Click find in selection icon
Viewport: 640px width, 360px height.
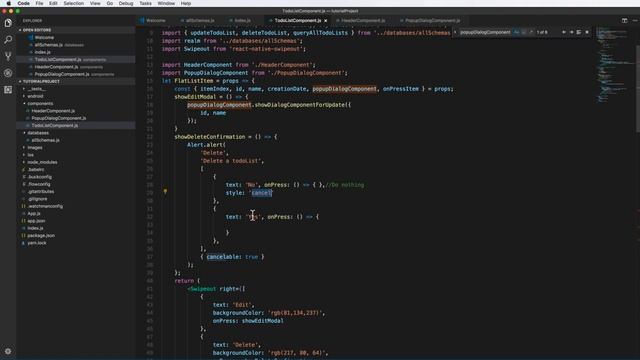[x=579, y=32]
